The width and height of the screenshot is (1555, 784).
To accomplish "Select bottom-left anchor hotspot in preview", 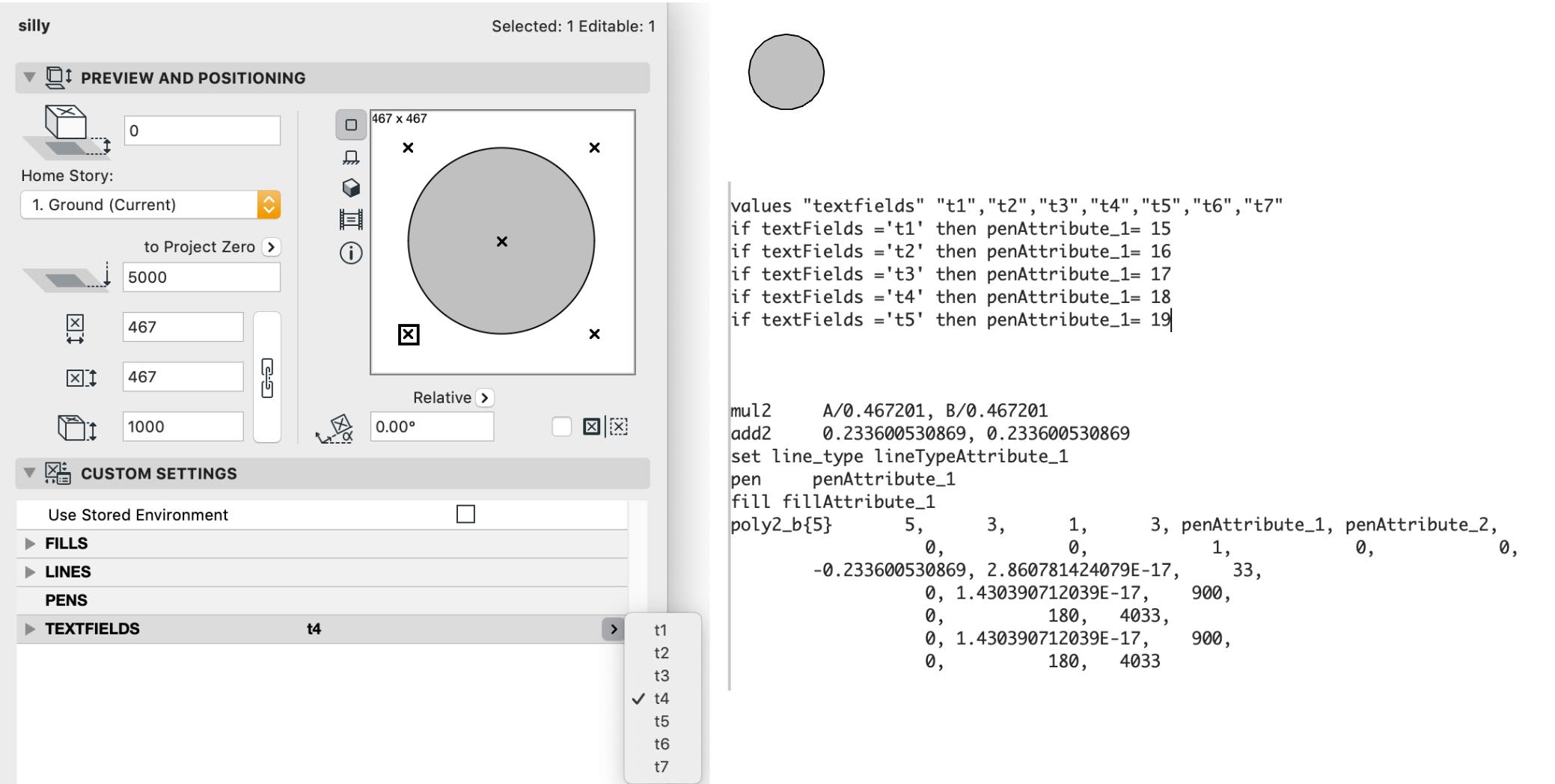I will [409, 334].
